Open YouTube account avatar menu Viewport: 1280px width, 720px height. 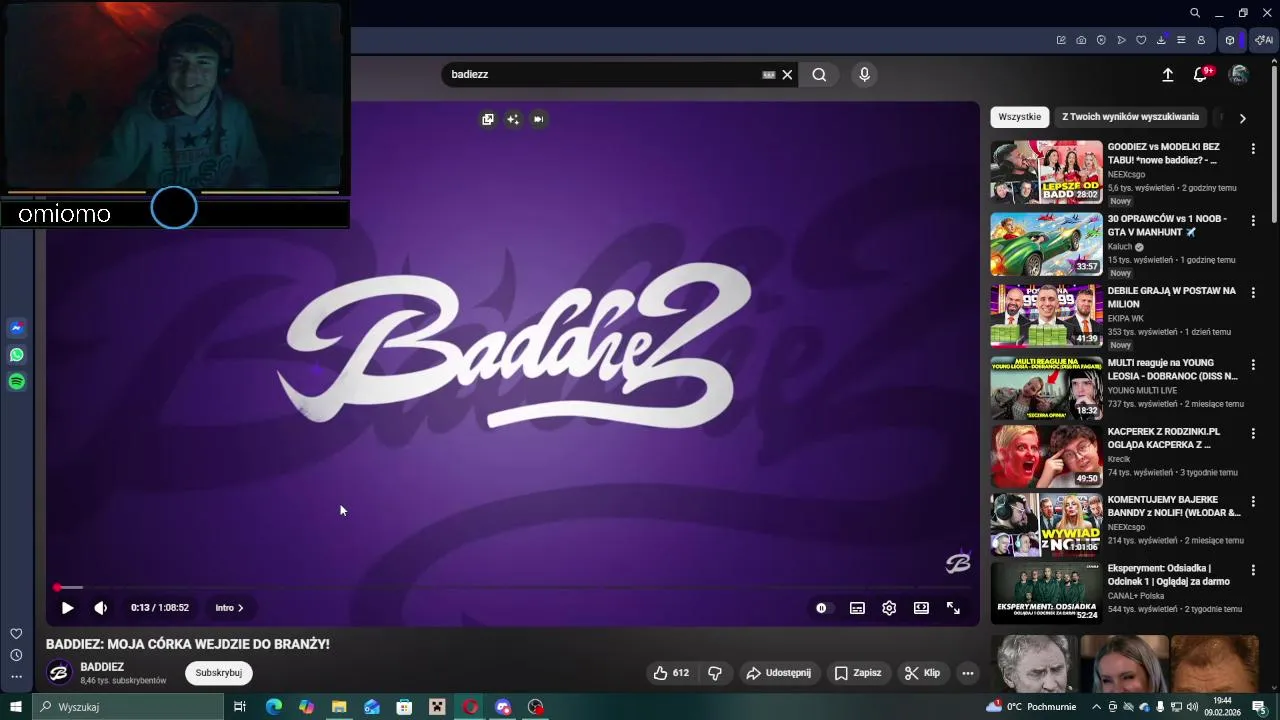(1239, 74)
